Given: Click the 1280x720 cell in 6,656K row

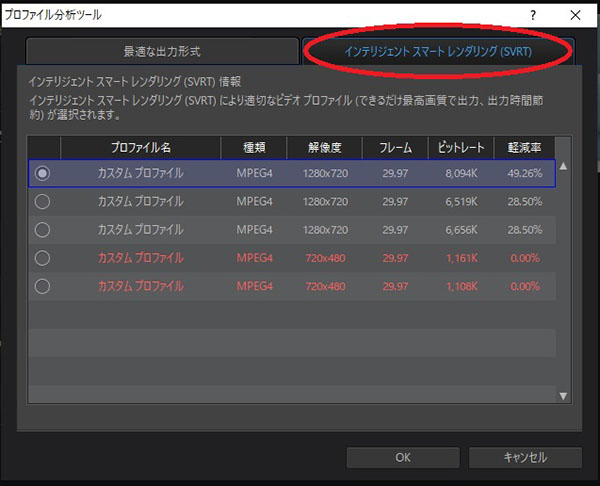Looking at the screenshot, I should [325, 230].
